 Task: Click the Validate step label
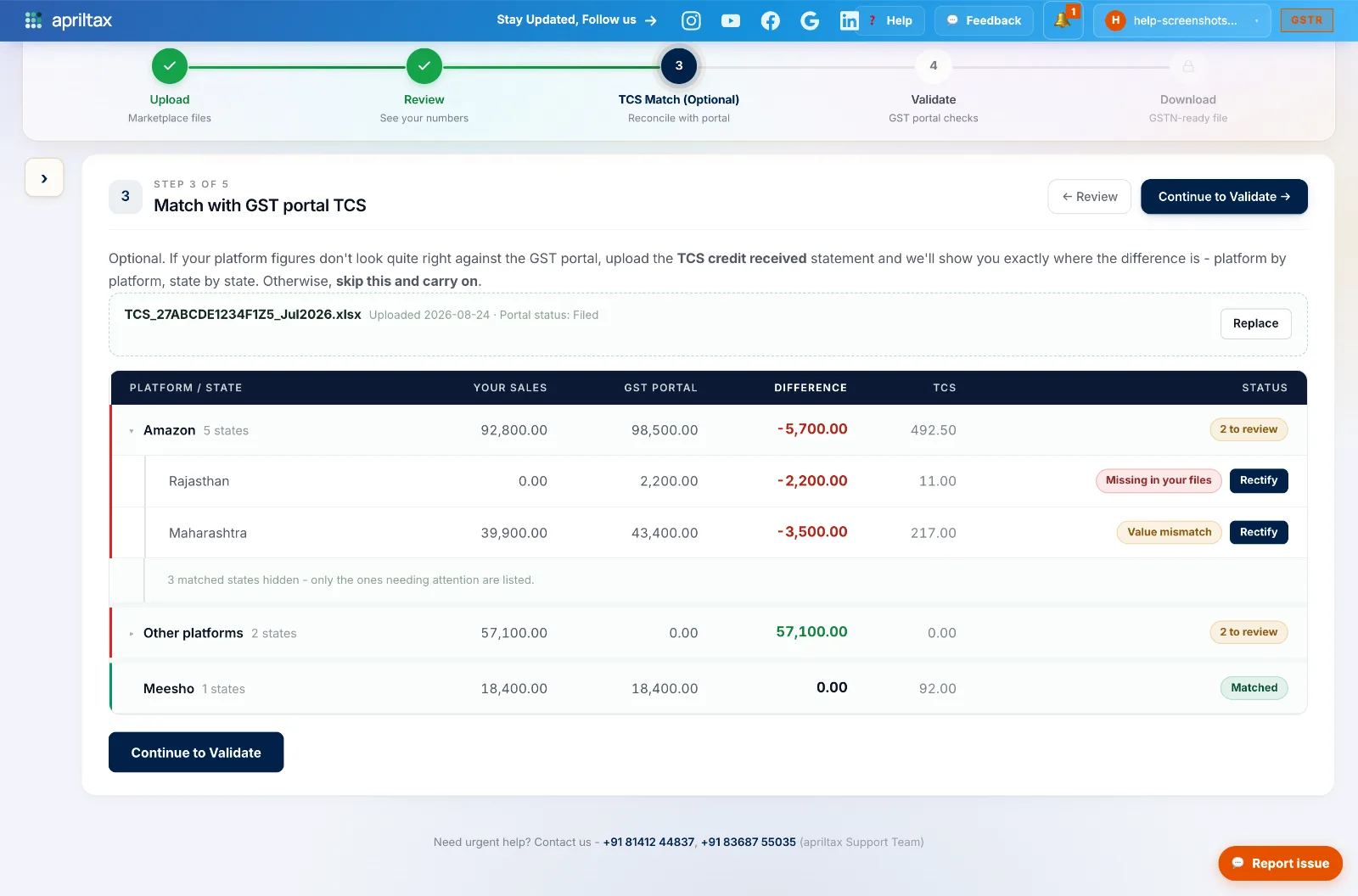(x=934, y=99)
